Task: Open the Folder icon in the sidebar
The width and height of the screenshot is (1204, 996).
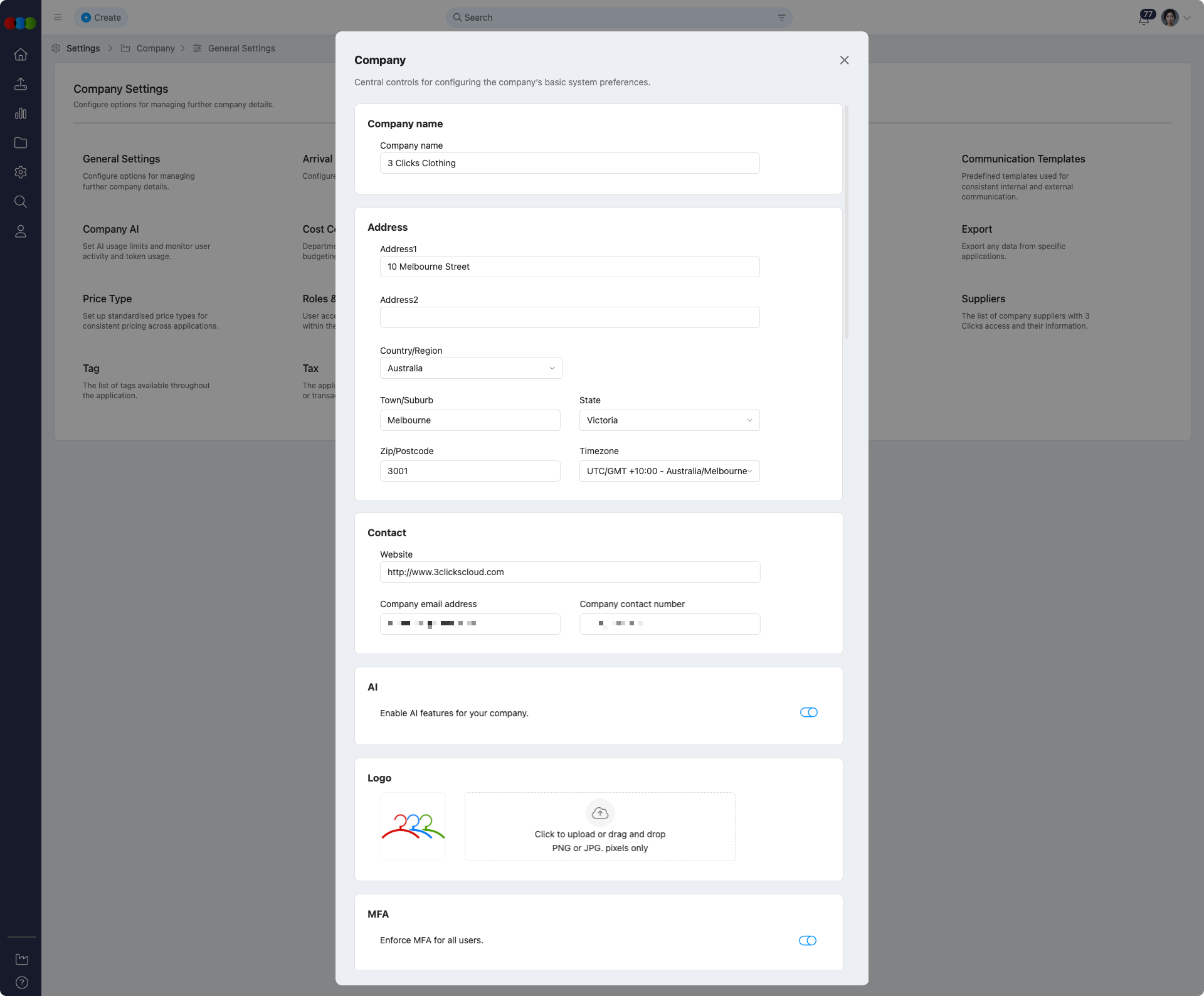Action: (x=21, y=143)
